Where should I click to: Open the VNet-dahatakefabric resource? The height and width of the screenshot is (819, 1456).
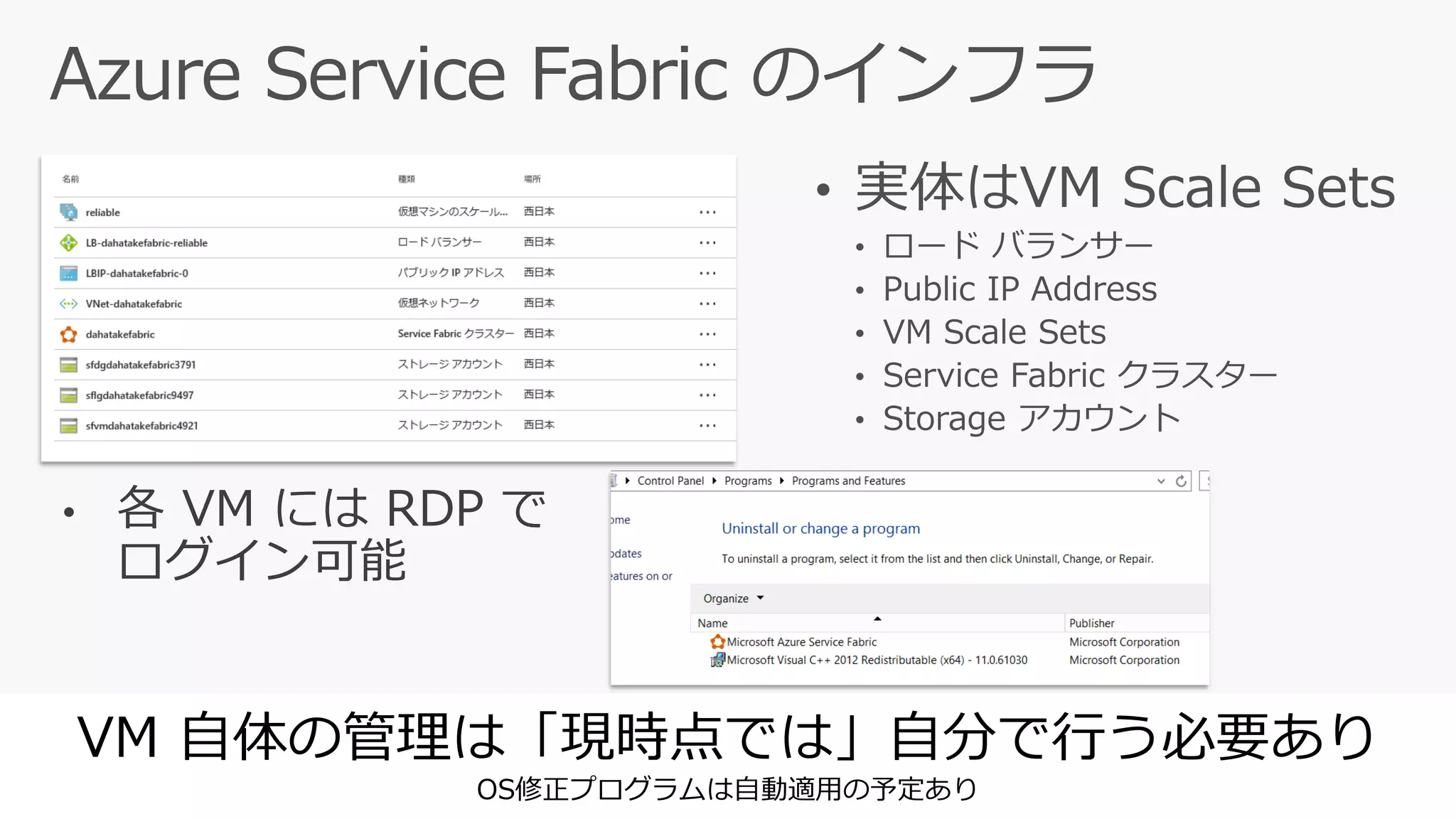tap(134, 304)
